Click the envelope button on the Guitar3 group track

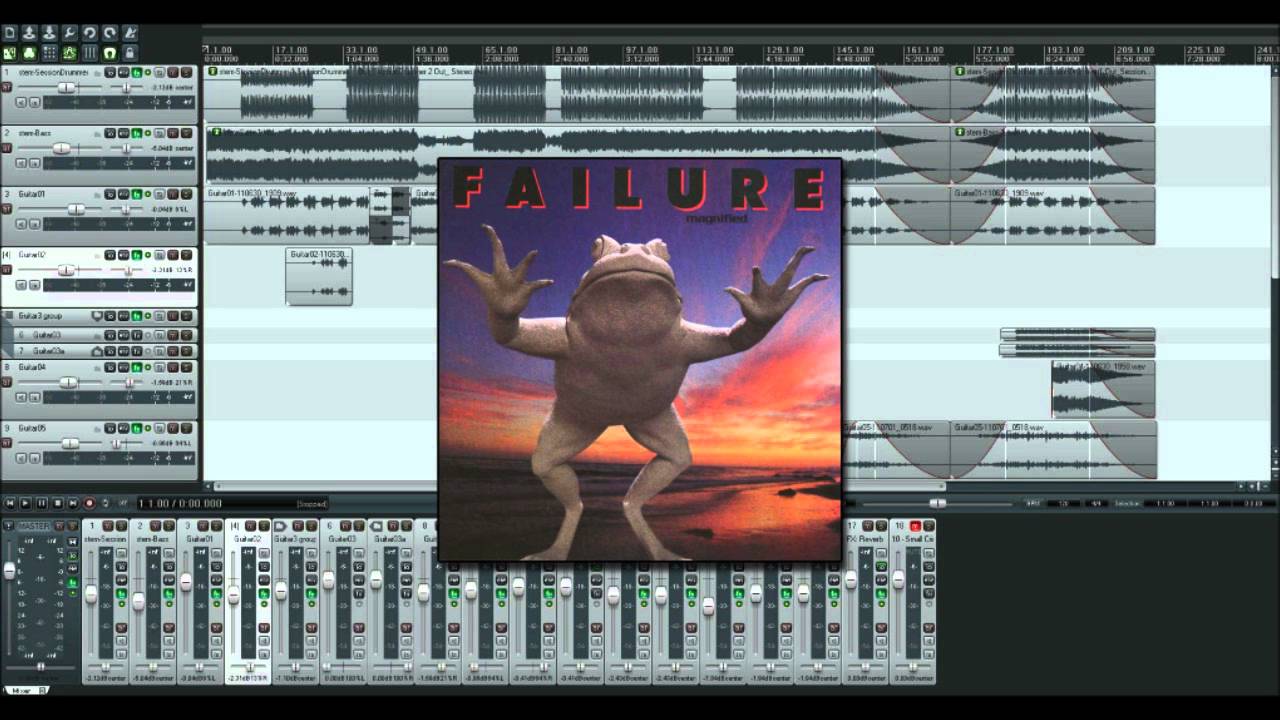[124, 316]
